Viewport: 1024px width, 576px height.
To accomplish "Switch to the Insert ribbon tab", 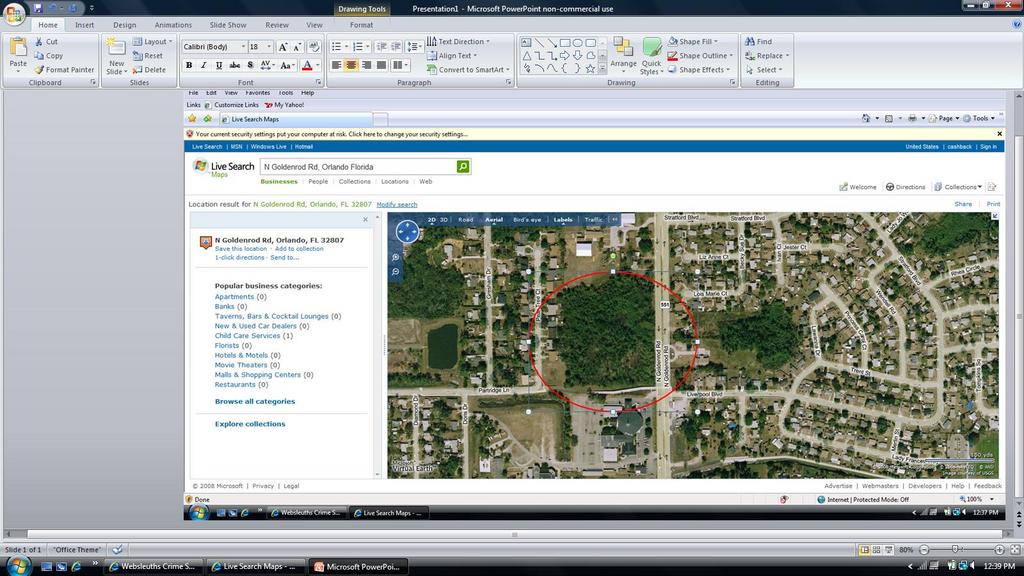I will [x=85, y=25].
